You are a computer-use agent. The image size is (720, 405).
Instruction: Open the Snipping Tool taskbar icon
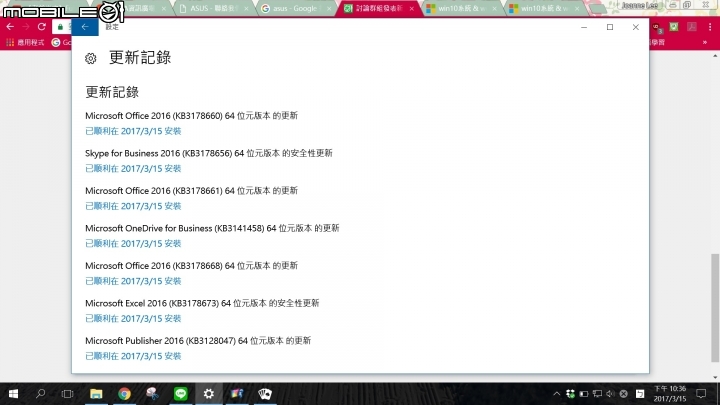[x=152, y=394]
